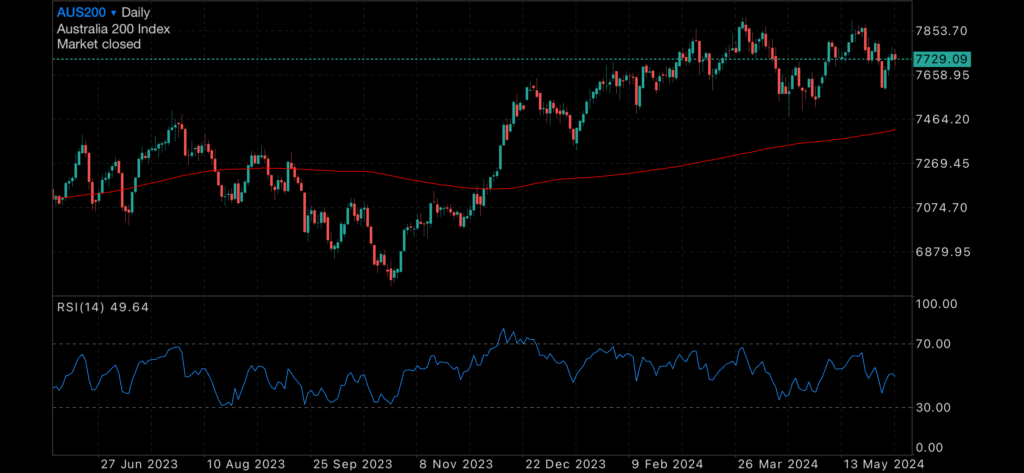
Task: Click the 7853.70 price axis label
Action: 941,31
